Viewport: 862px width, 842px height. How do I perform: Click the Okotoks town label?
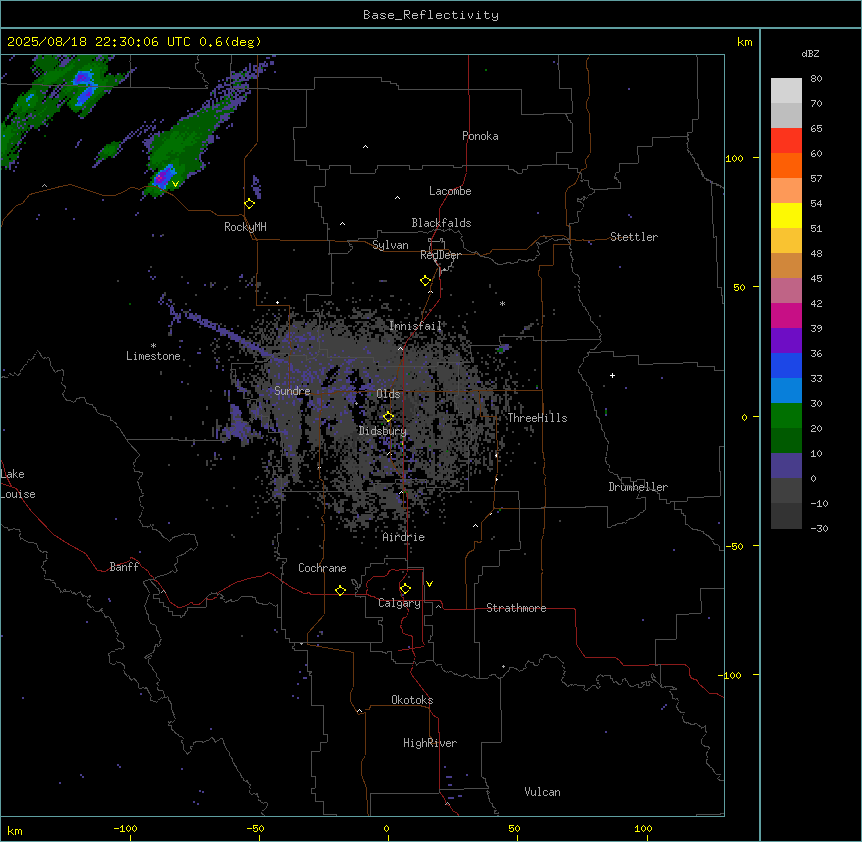pos(412,700)
